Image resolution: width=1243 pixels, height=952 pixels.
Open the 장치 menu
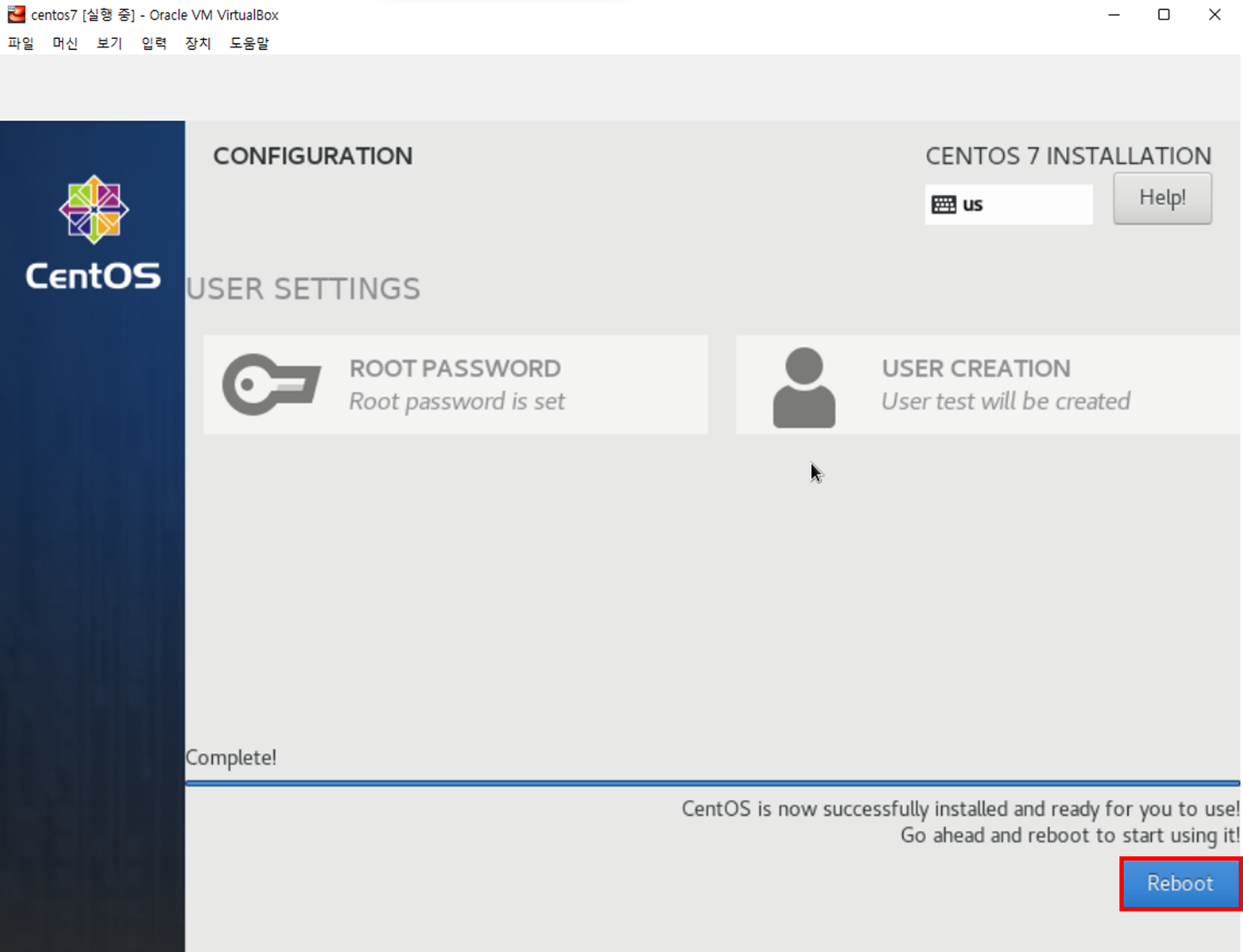tap(198, 43)
